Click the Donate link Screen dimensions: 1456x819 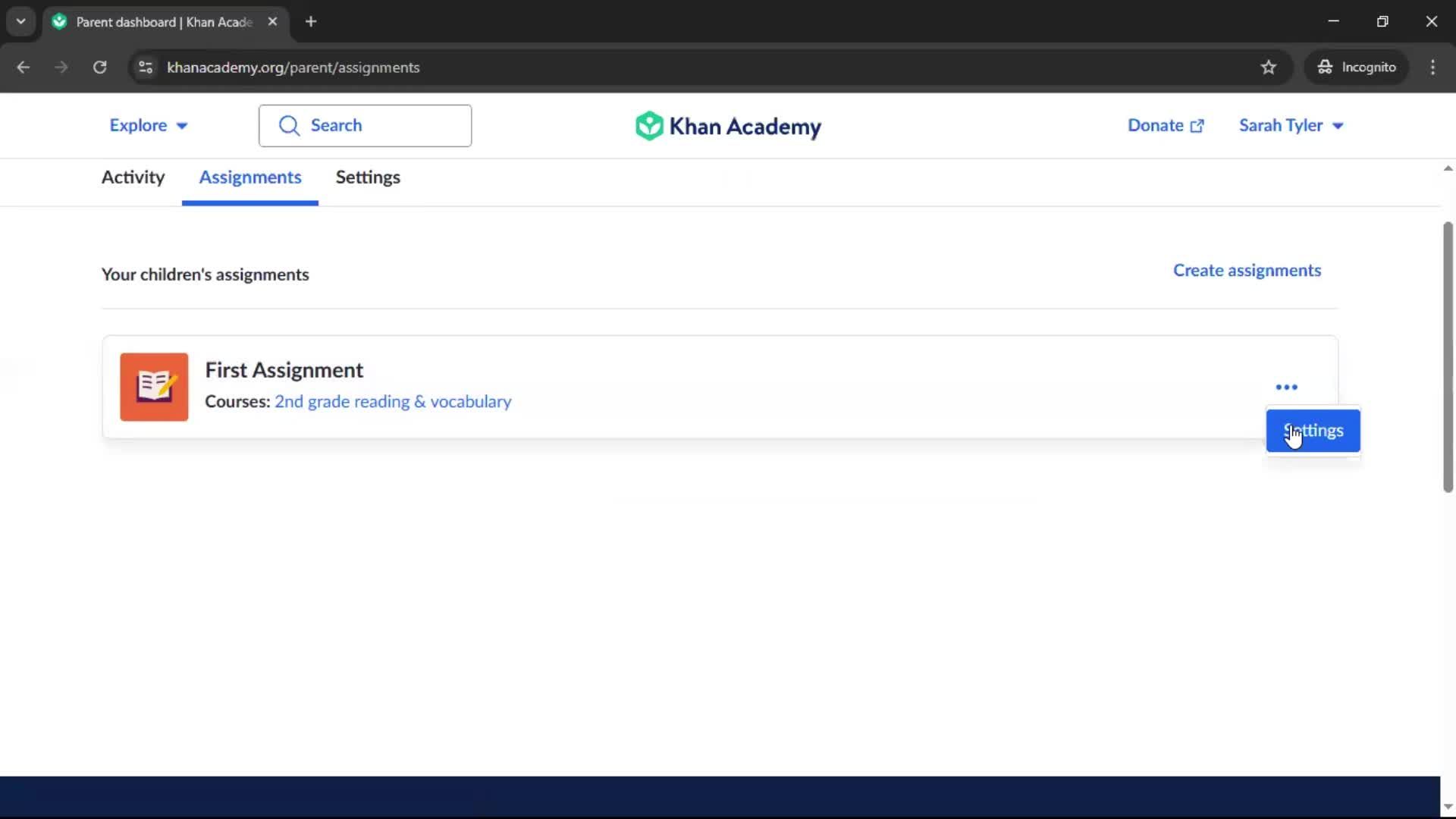pyautogui.click(x=1166, y=125)
